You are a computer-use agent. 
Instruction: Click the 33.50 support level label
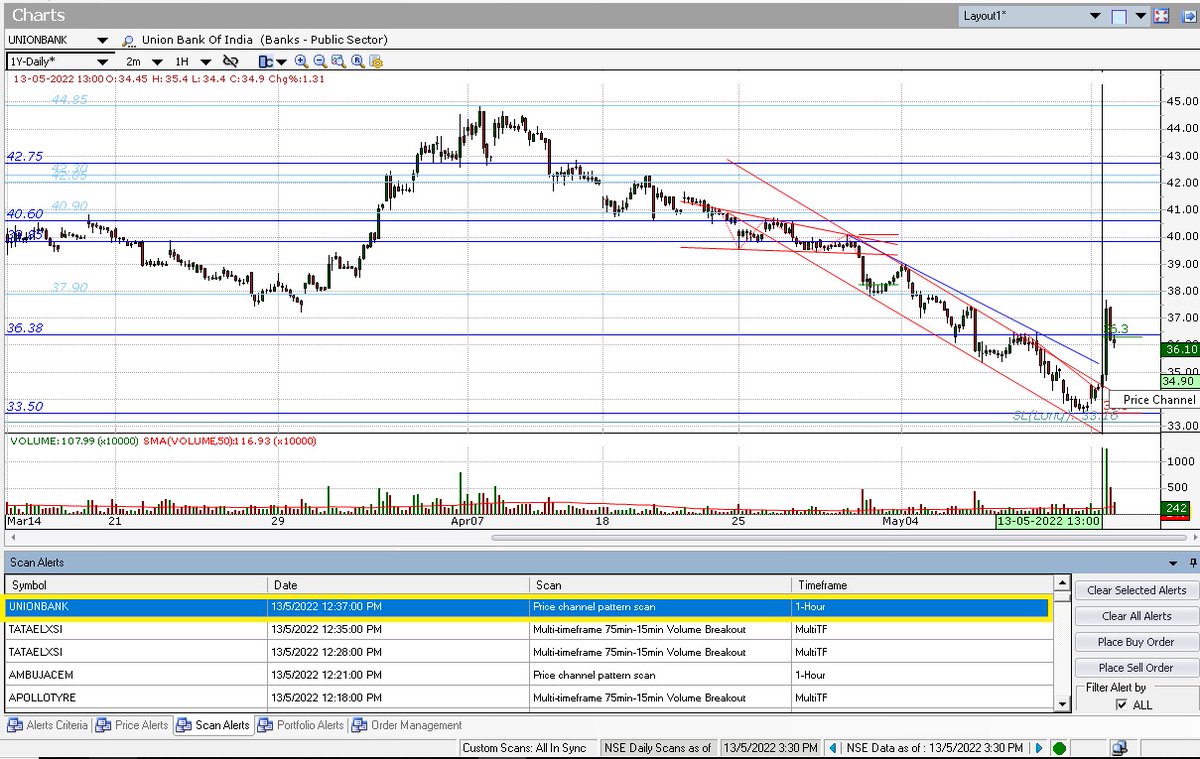(24, 406)
